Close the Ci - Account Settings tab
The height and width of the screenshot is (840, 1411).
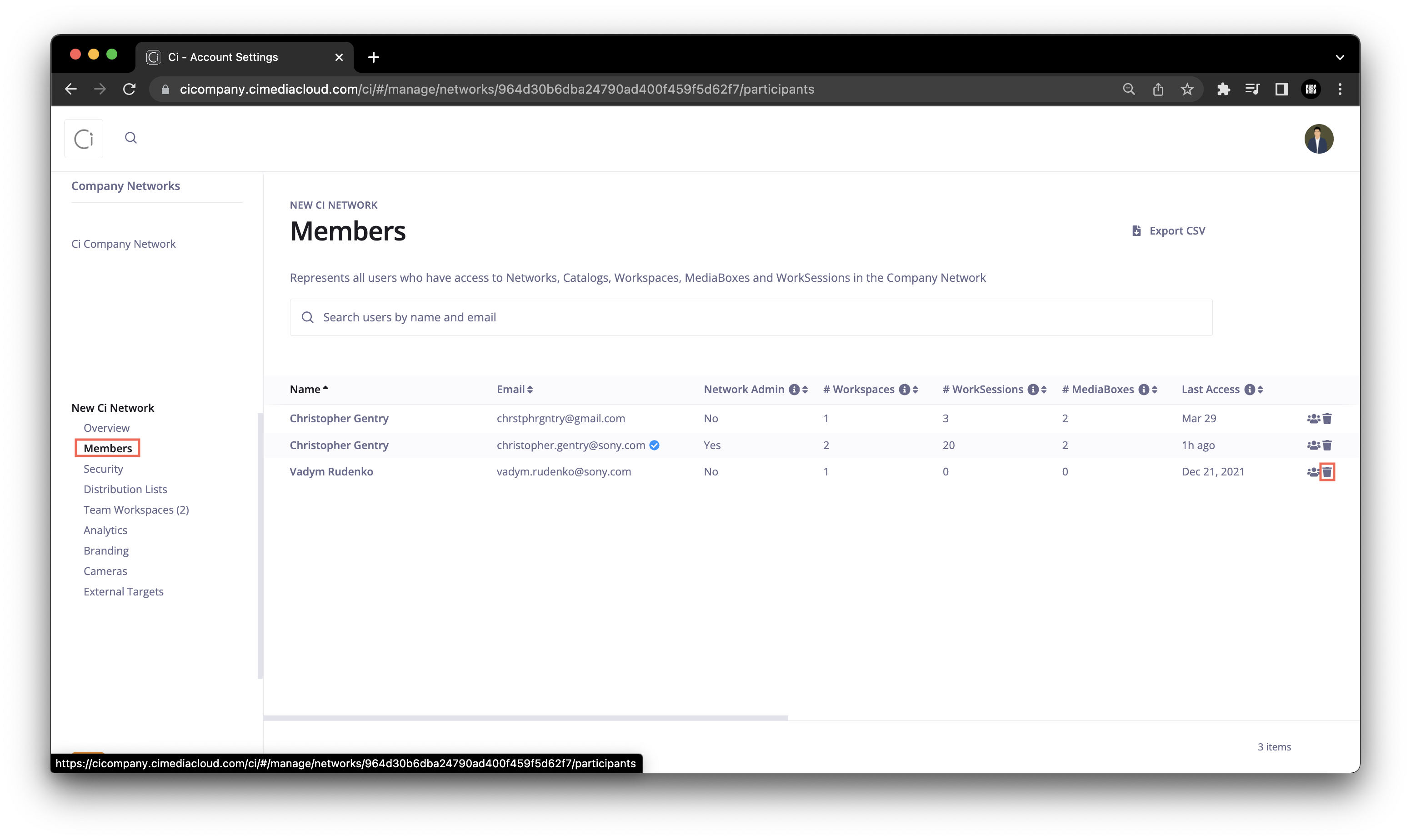click(x=339, y=57)
